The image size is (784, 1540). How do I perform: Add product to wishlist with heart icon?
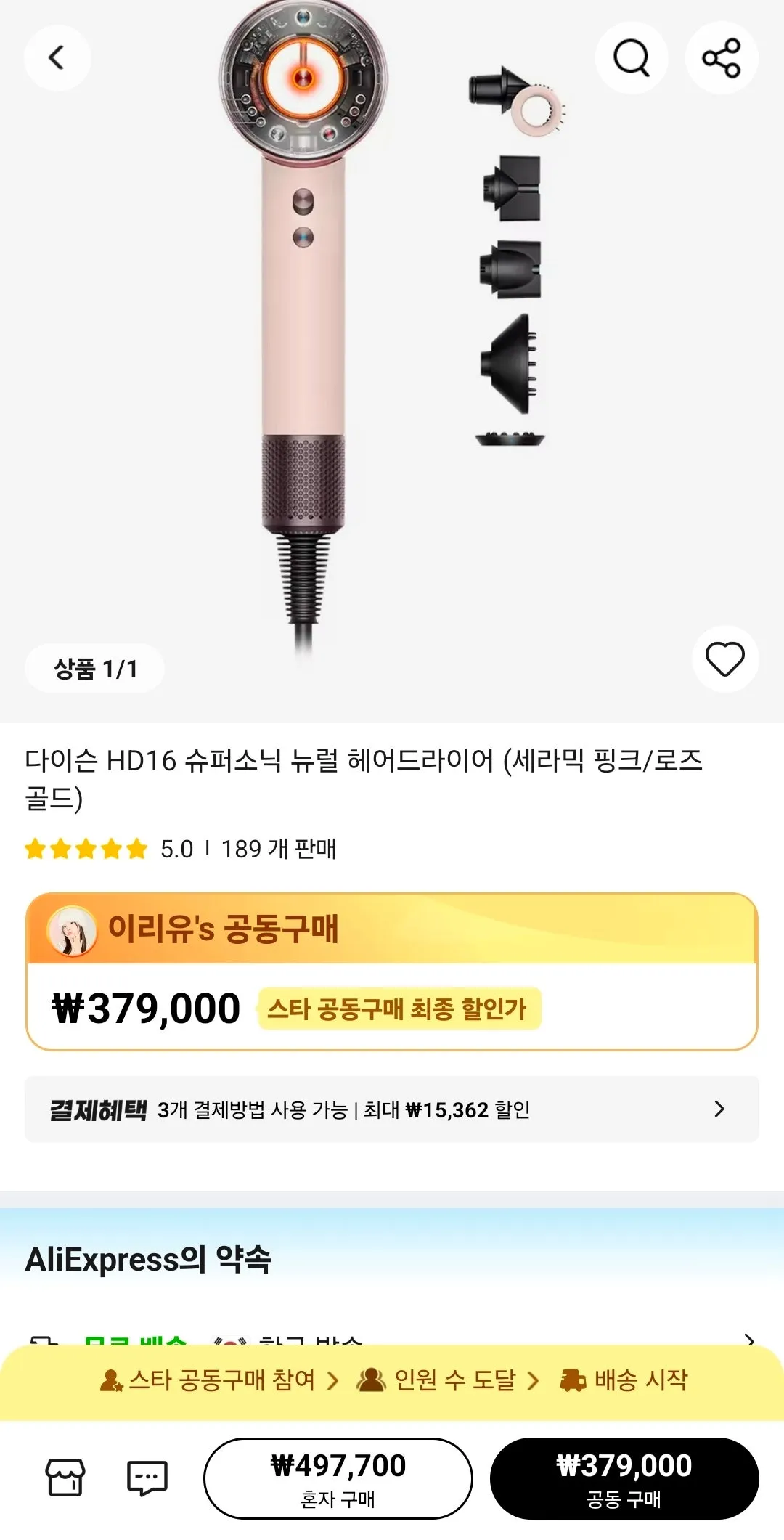pos(724,659)
